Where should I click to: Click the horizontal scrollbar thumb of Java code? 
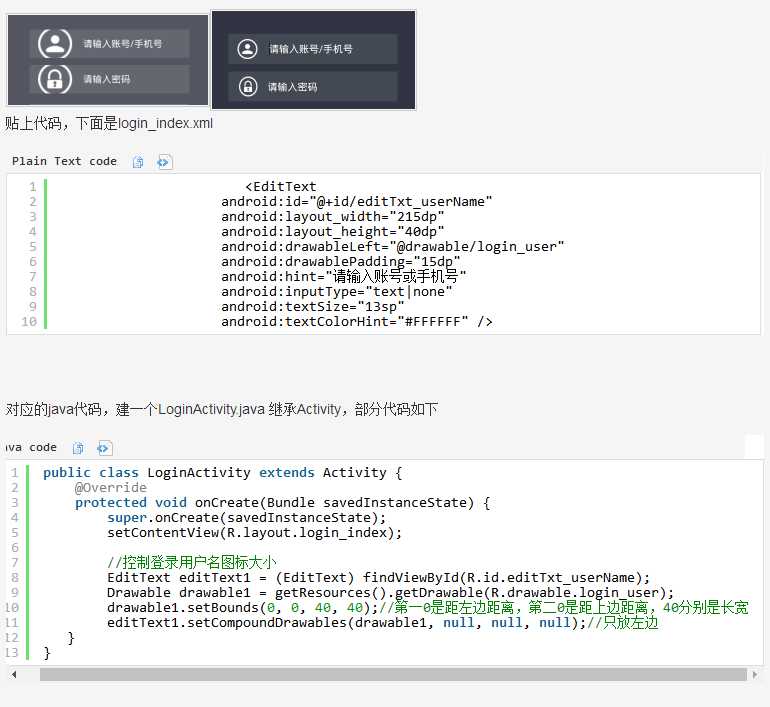393,675
